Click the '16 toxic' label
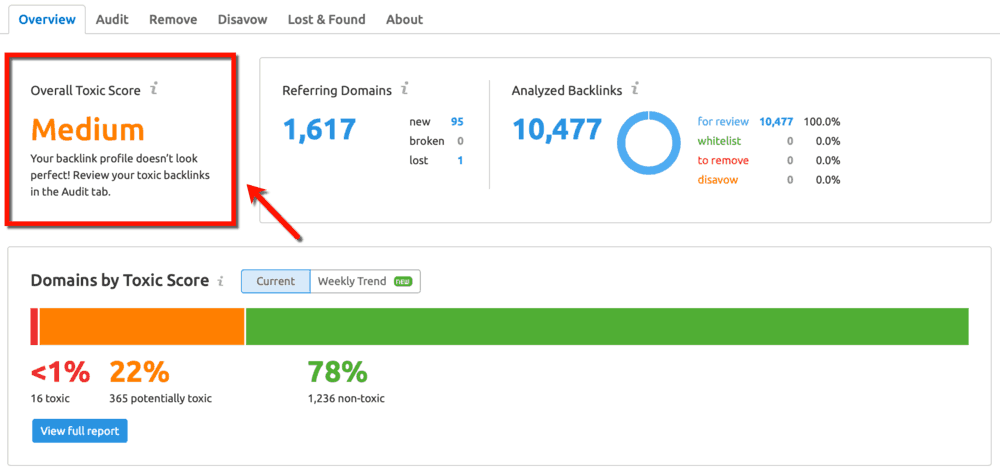Viewport: 1000px width, 476px height. click(x=50, y=399)
